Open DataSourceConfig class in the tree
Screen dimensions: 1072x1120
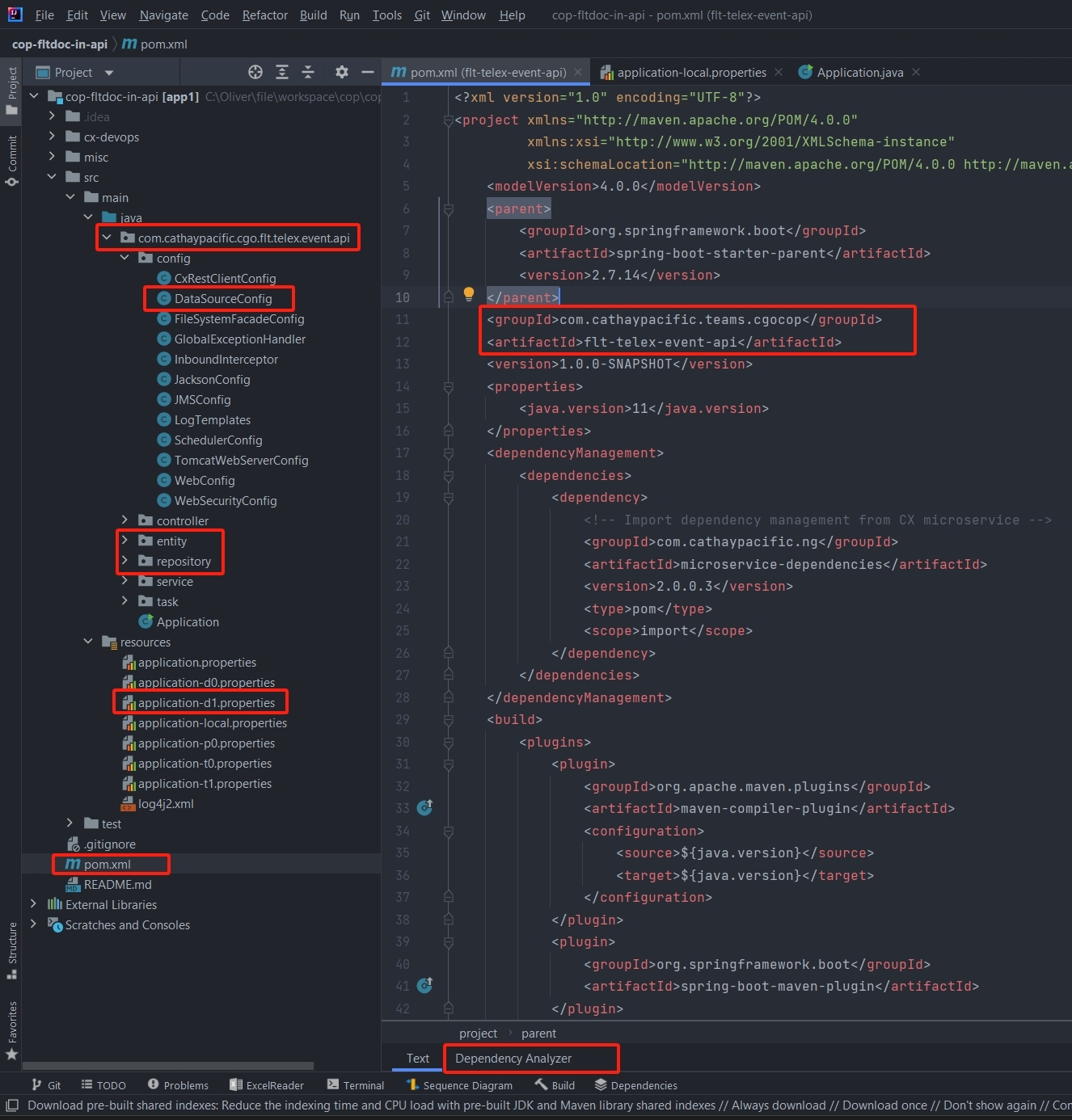[x=223, y=299]
